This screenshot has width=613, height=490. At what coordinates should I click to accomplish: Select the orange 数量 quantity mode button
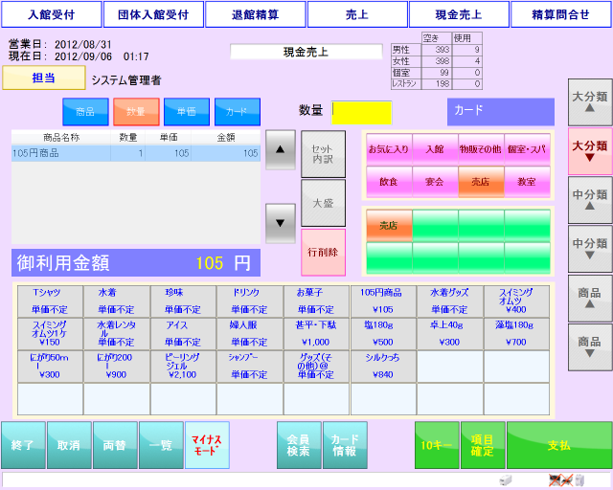pos(136,111)
